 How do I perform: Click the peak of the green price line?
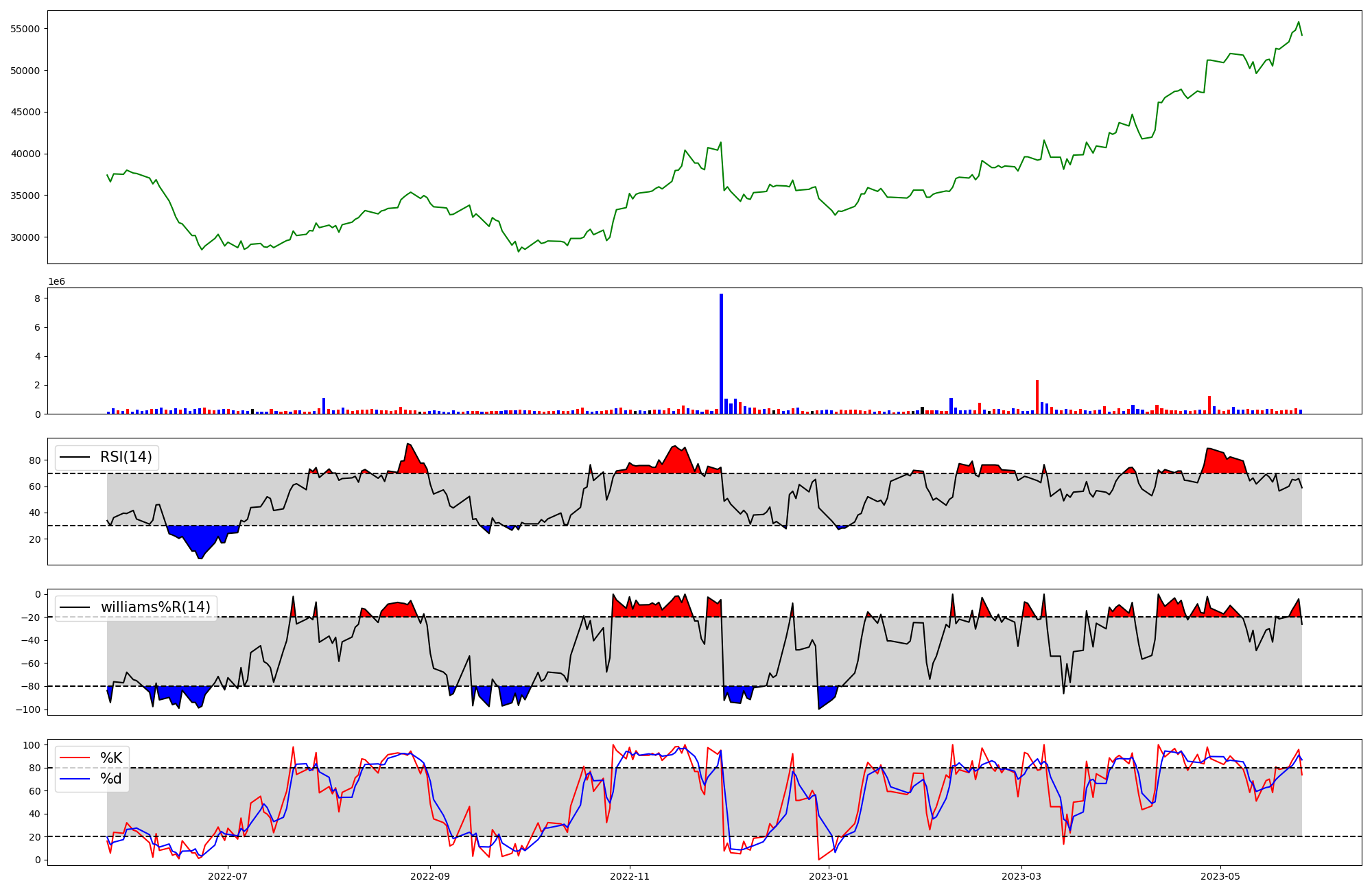[1299, 23]
